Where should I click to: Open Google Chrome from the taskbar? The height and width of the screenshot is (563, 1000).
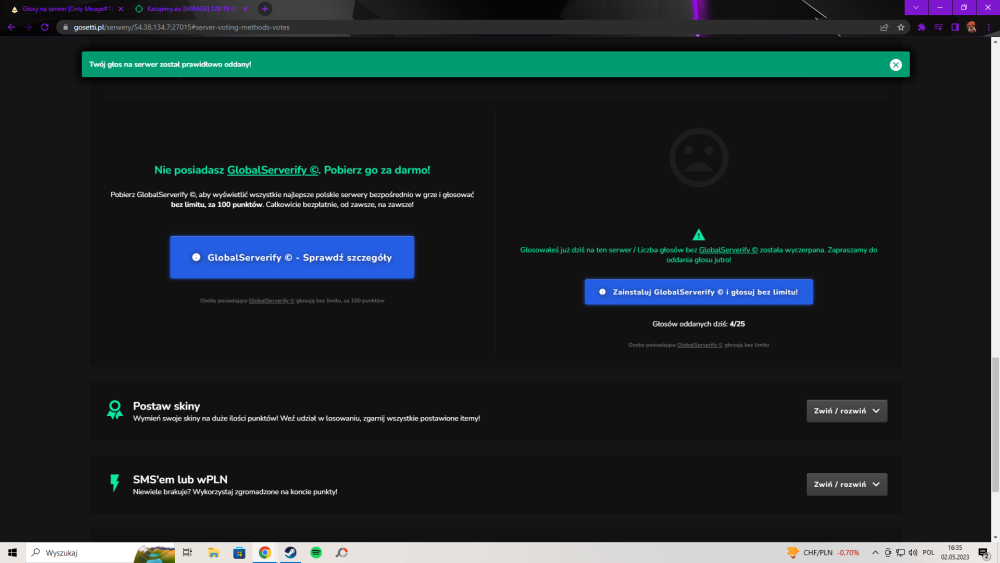[265, 552]
